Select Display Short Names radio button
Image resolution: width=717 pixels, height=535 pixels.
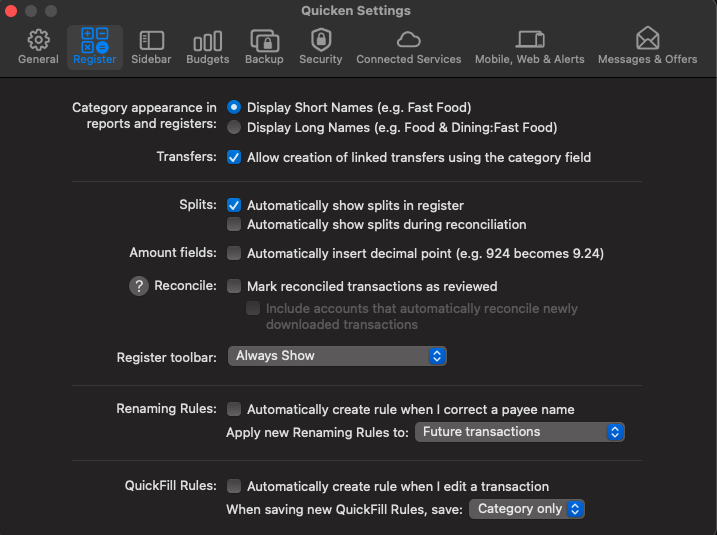(x=234, y=107)
